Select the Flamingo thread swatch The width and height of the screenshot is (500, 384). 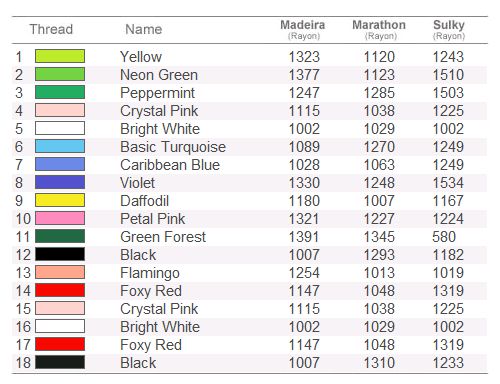(60, 272)
